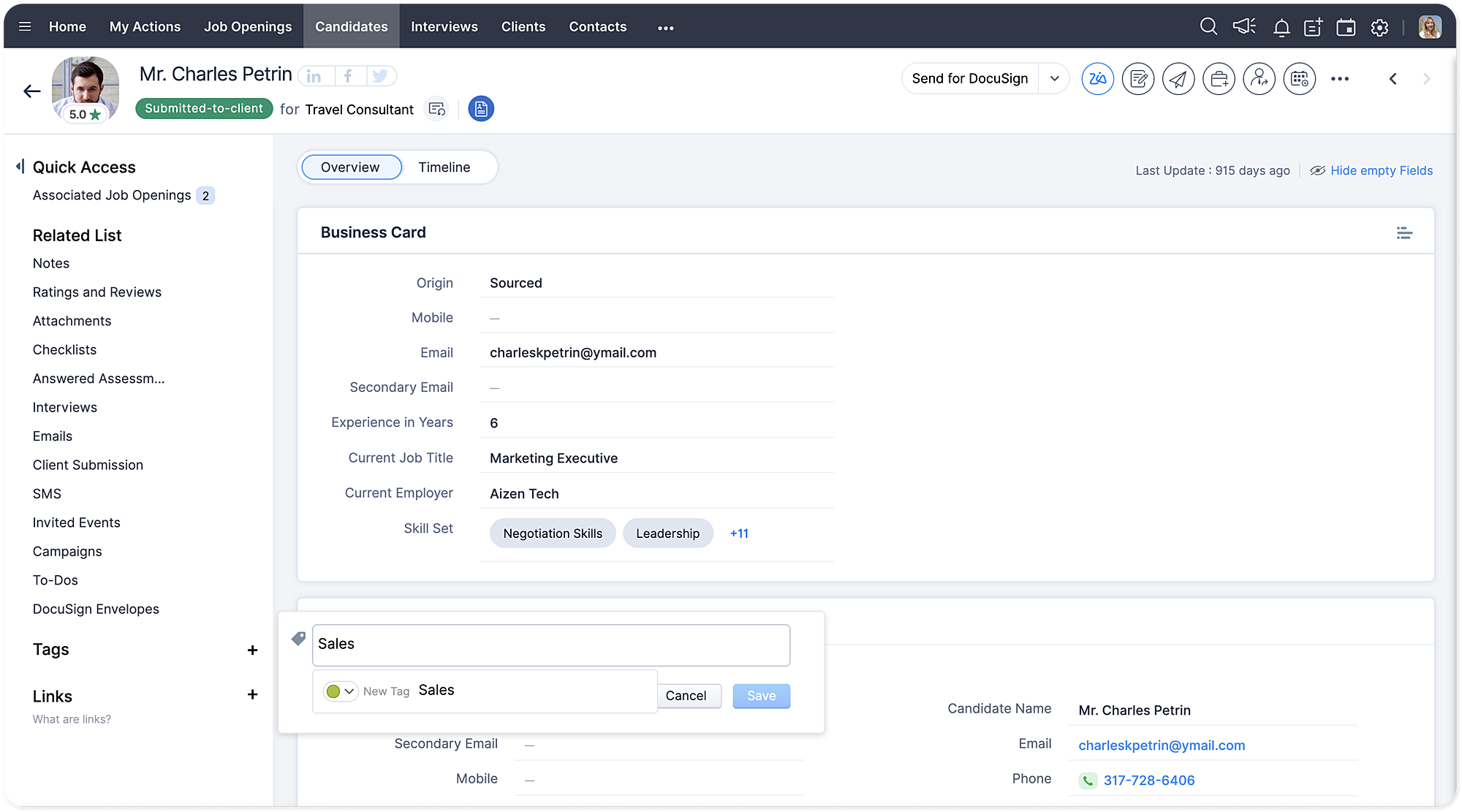
Task: Open the candidate resume document icon
Action: (480, 109)
